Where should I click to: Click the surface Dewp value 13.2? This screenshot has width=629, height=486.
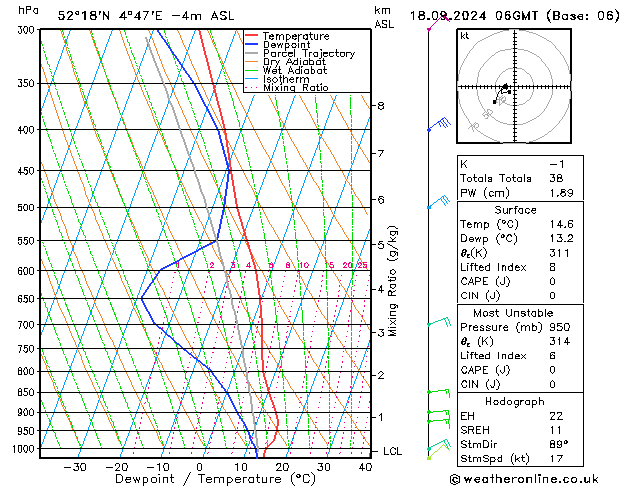[562, 239]
